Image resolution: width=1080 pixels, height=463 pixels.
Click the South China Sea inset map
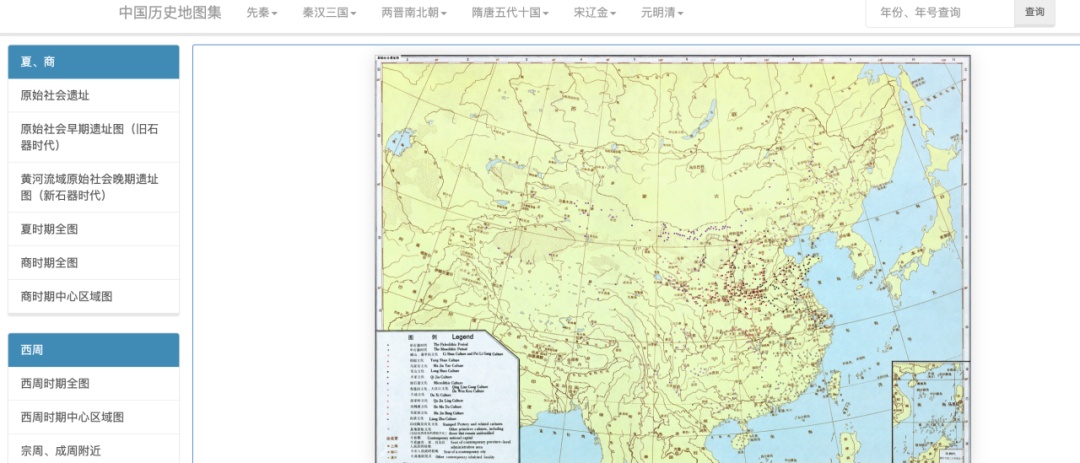point(931,412)
